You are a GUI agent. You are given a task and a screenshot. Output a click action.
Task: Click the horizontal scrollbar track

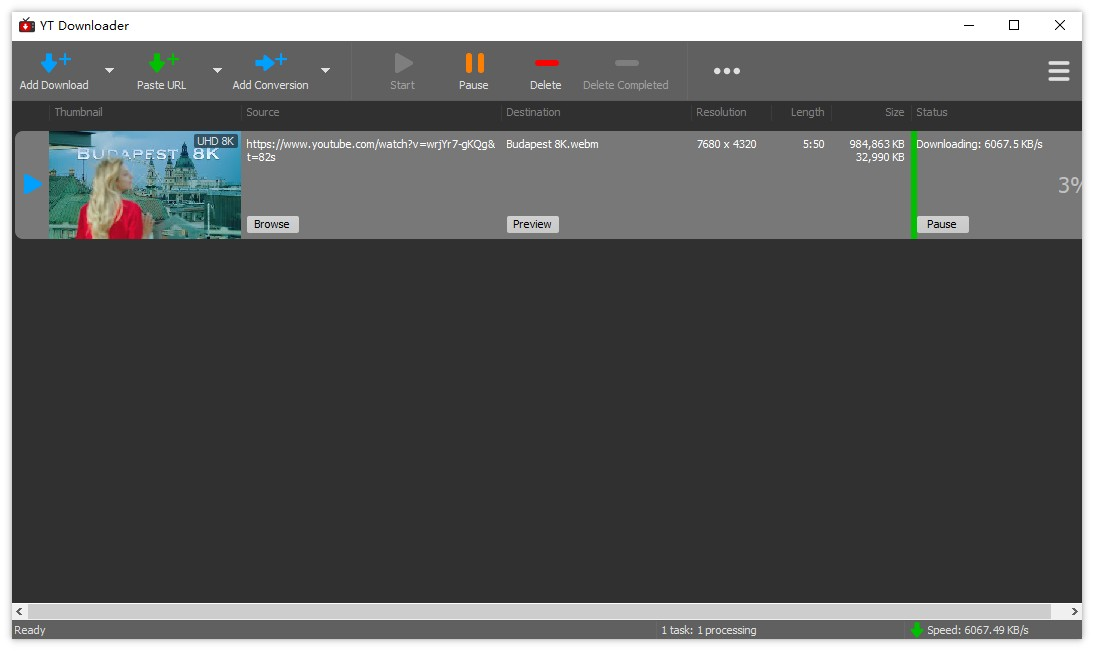(539, 611)
